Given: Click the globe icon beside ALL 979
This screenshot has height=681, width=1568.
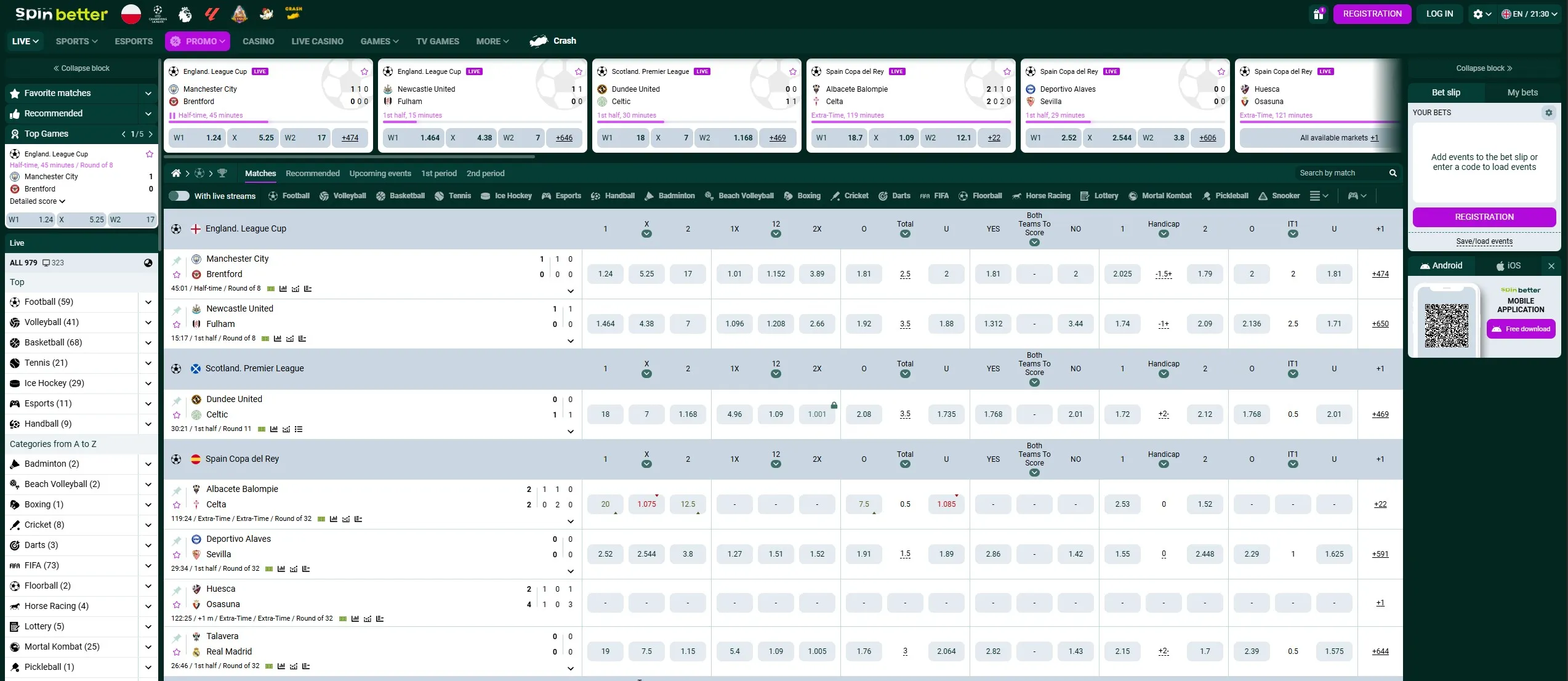Looking at the screenshot, I should pos(148,263).
